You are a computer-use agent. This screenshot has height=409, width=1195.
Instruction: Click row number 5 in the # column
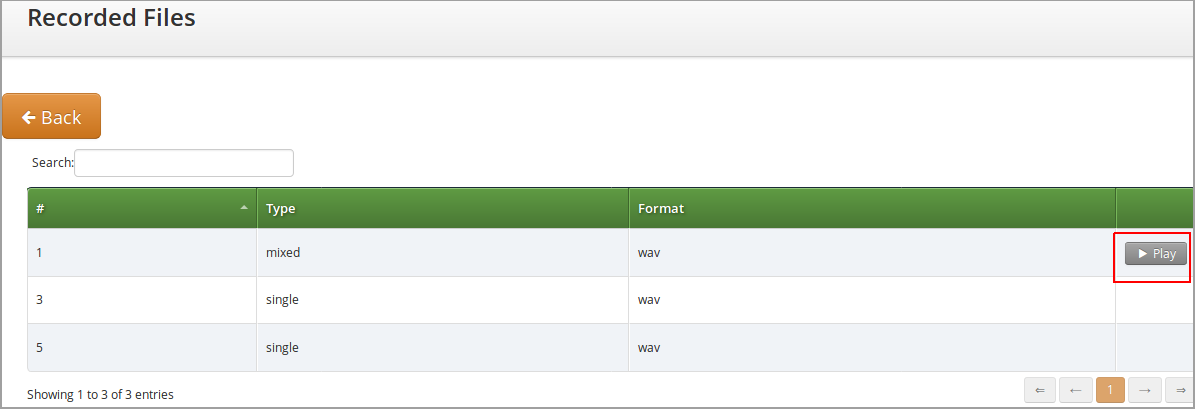click(40, 348)
